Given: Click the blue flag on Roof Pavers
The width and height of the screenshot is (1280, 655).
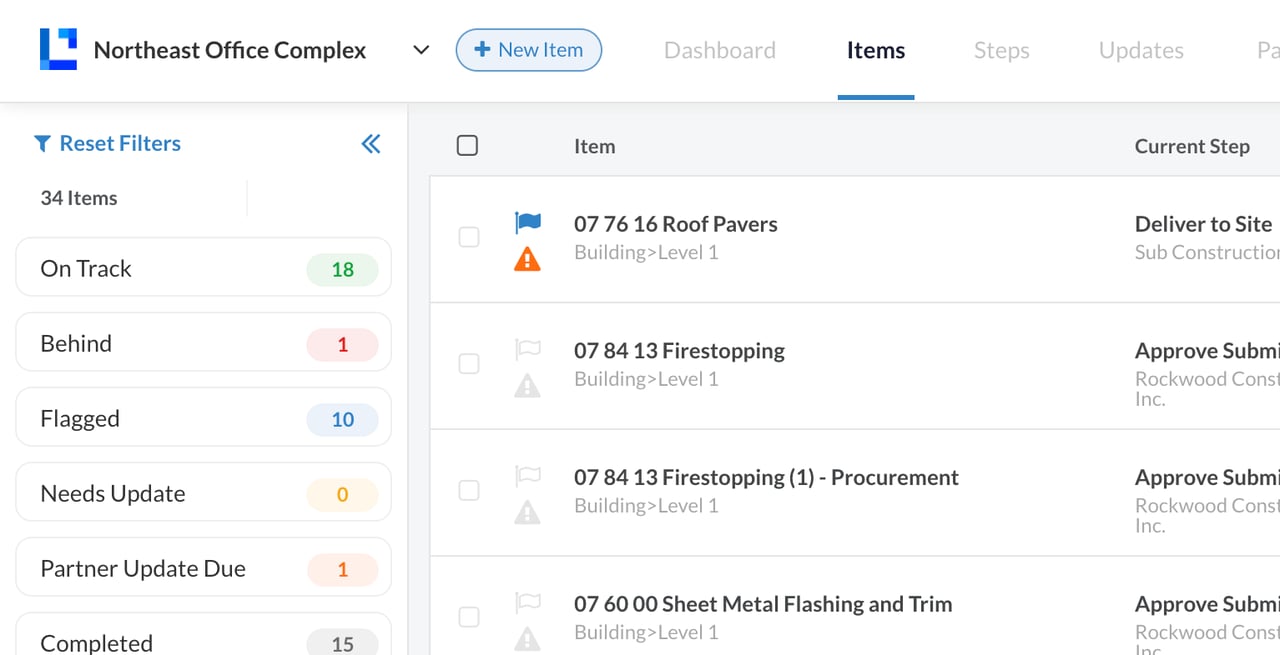Looking at the screenshot, I should (527, 222).
